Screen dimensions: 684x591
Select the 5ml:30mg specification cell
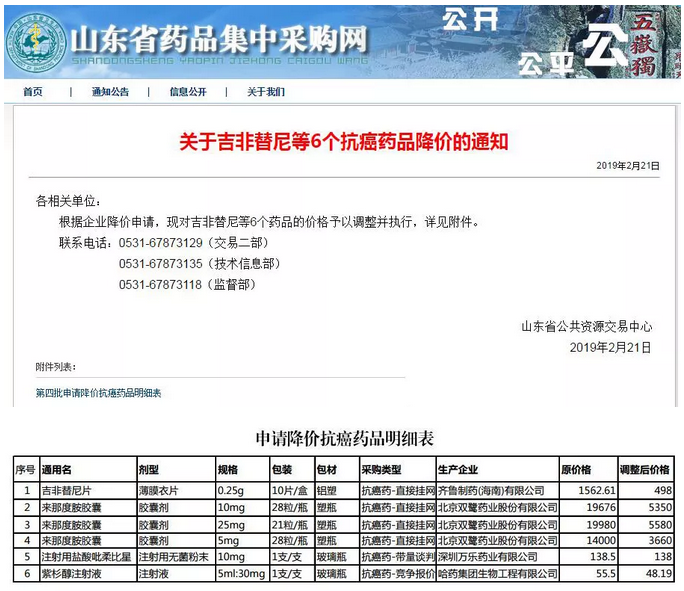click(243, 574)
